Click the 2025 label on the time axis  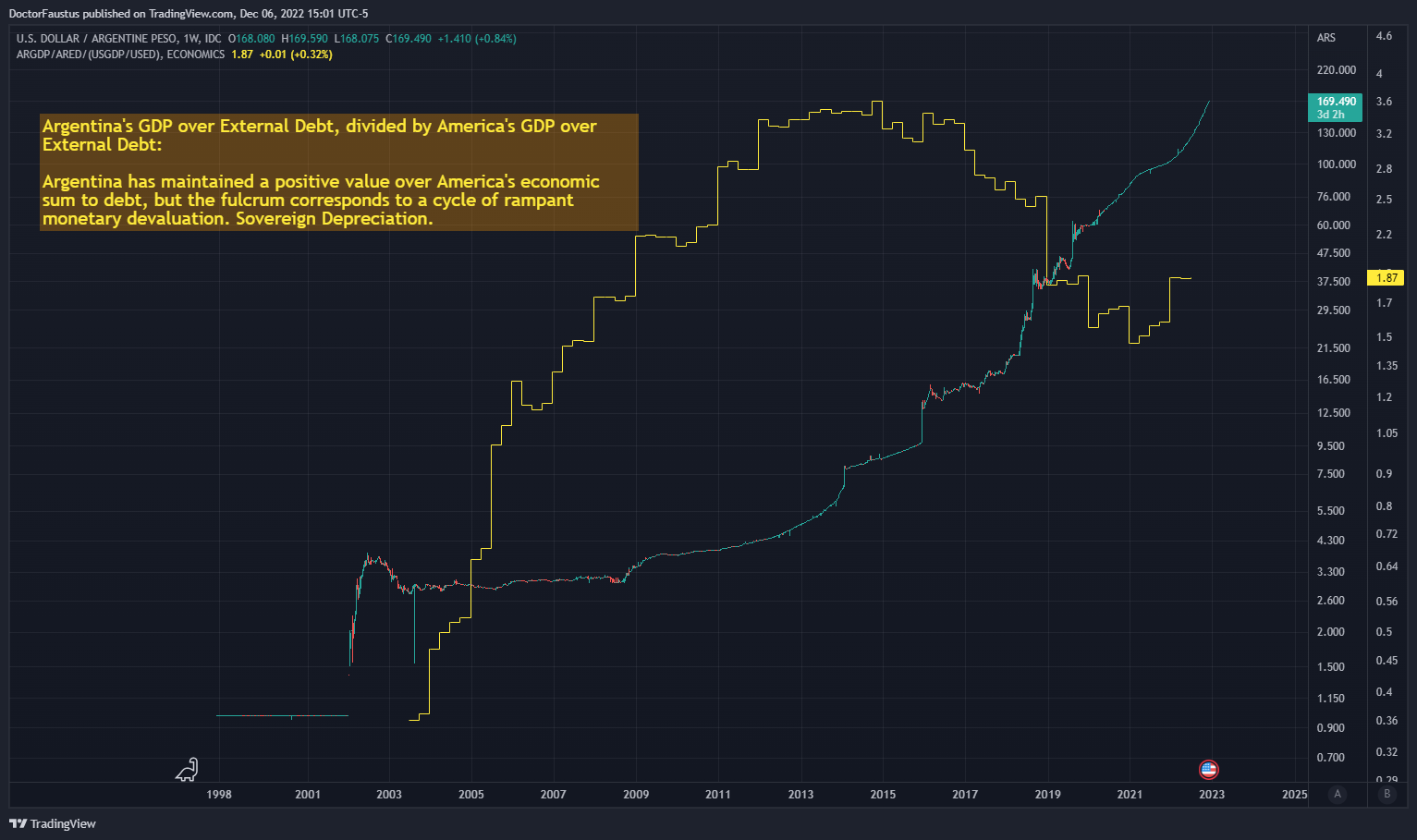point(1295,794)
